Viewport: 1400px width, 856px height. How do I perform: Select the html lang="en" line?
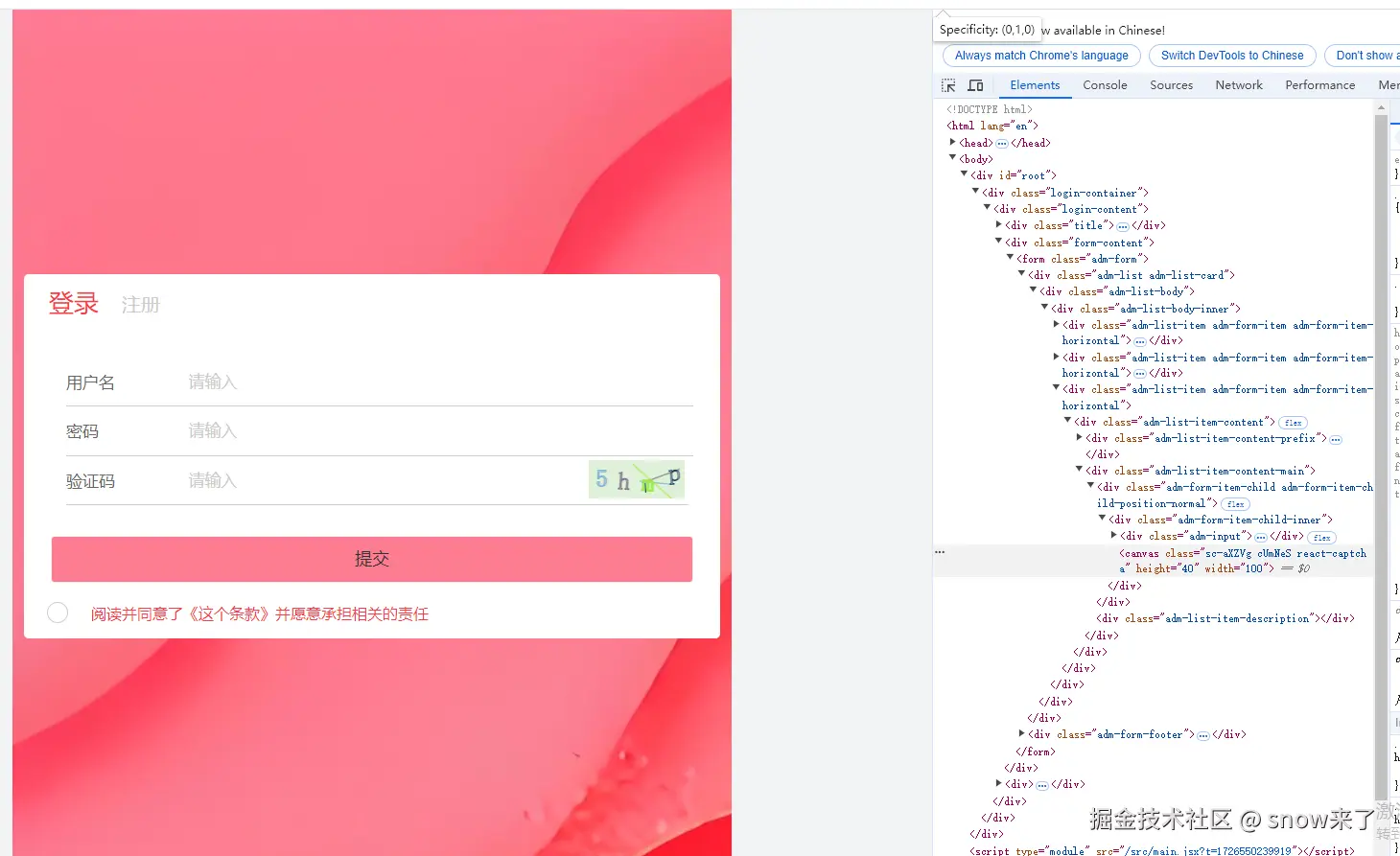pyautogui.click(x=992, y=126)
